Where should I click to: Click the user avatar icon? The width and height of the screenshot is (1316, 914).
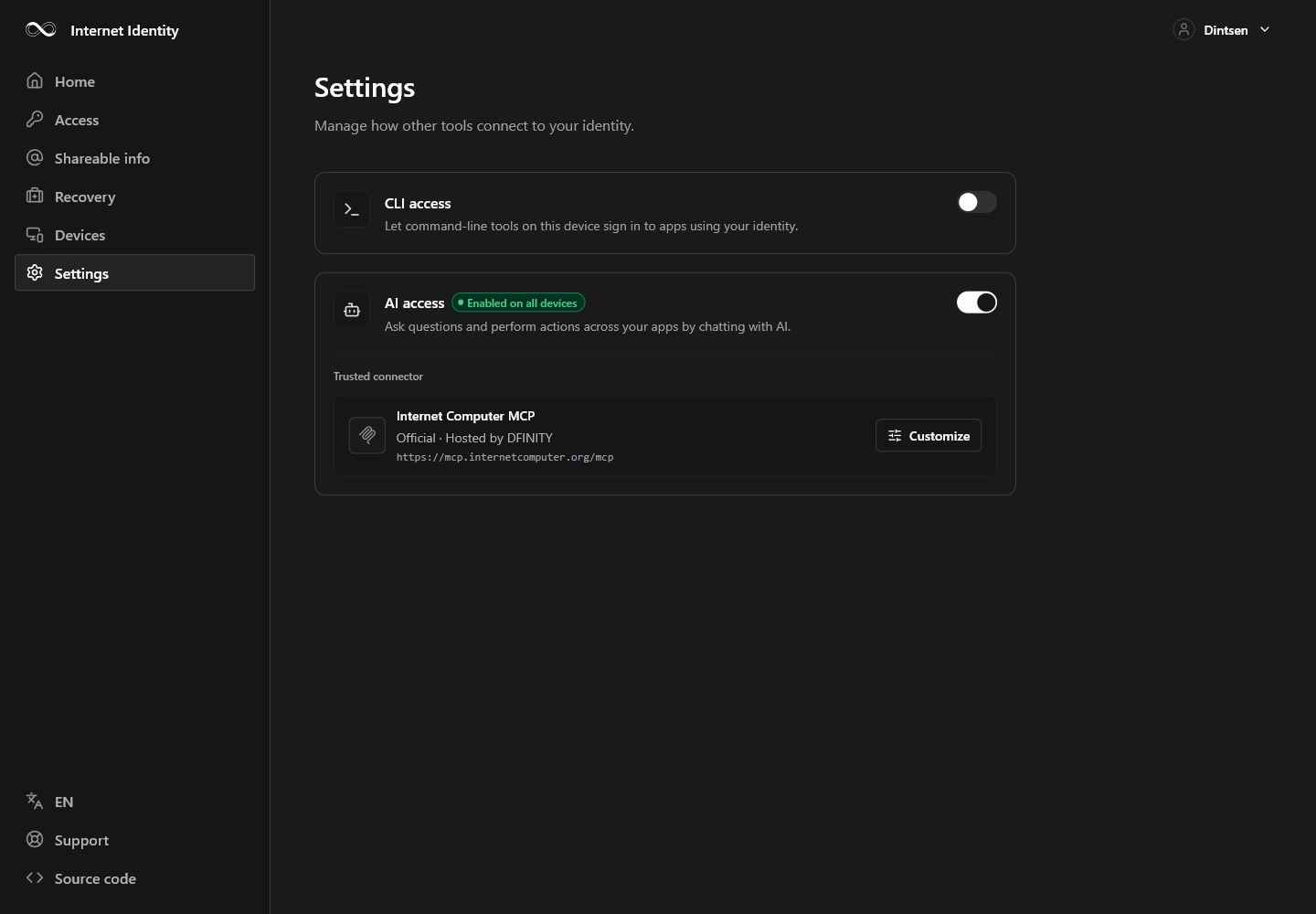click(1183, 30)
